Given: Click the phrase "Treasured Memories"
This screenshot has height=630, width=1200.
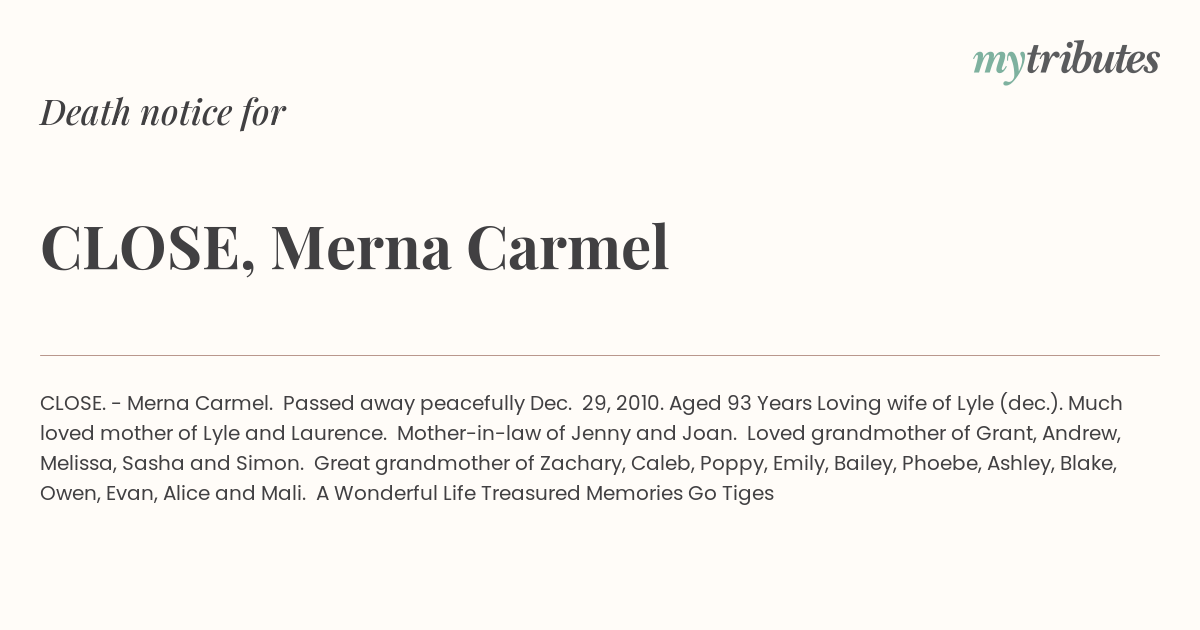Looking at the screenshot, I should click(x=578, y=494).
